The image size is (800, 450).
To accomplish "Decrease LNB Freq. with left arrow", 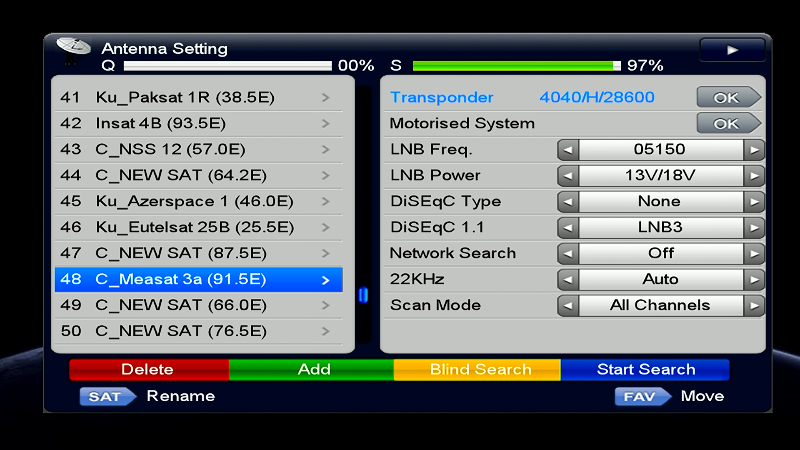I will click(x=568, y=150).
